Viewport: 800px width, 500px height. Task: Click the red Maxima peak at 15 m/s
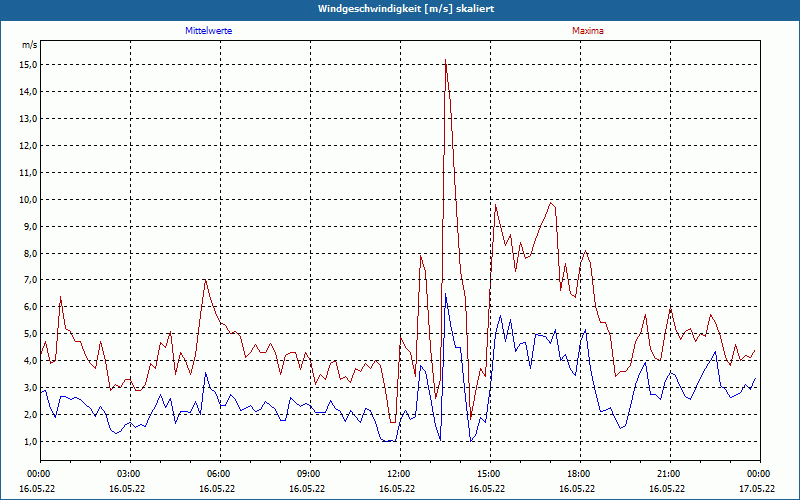tap(445, 60)
